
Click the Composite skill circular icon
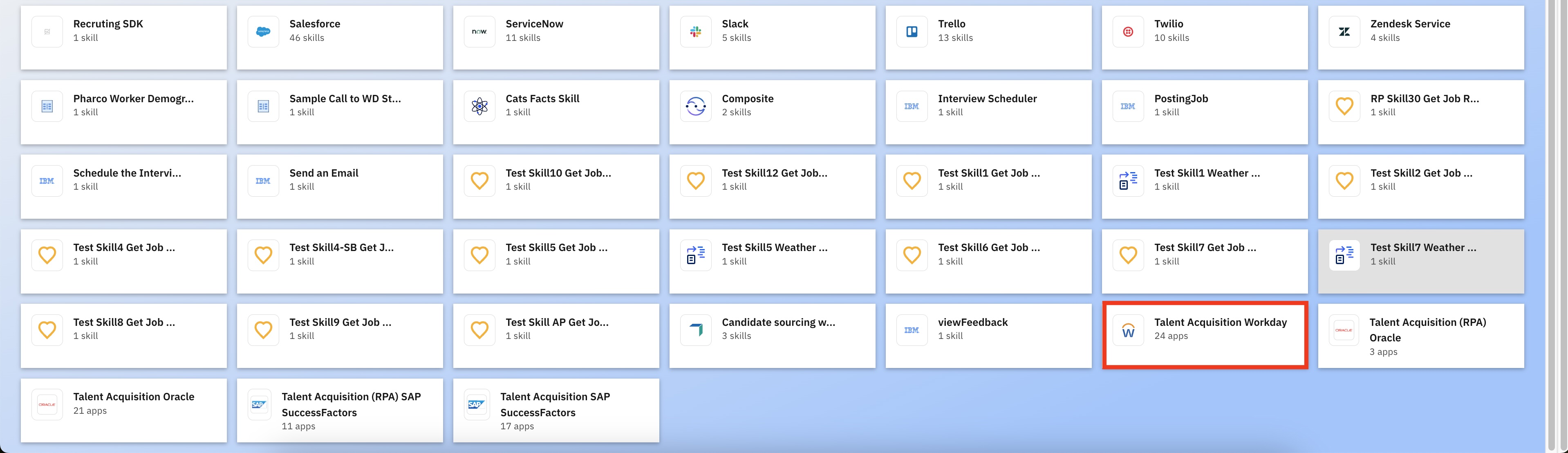click(695, 107)
